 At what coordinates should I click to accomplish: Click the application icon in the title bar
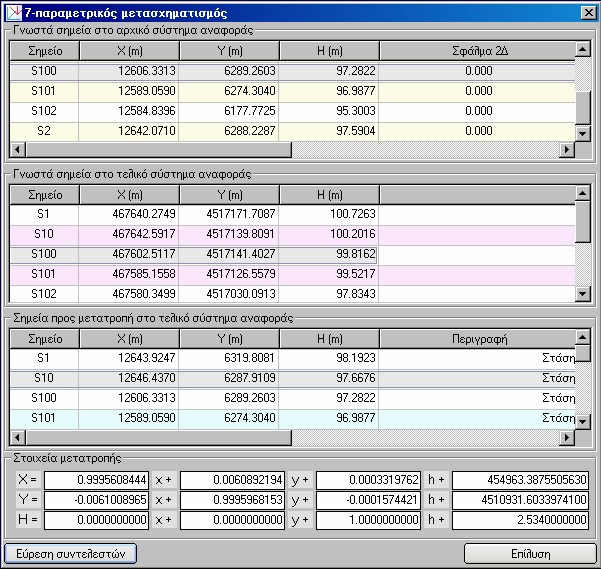[14, 13]
